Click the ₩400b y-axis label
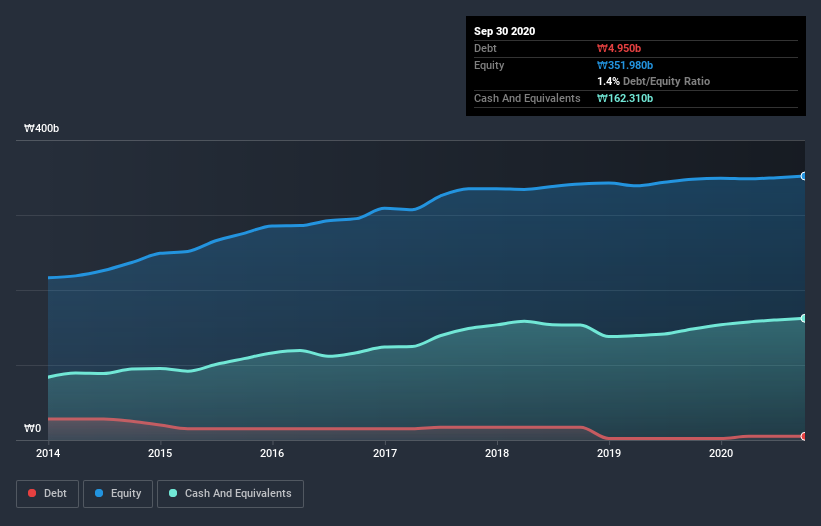Screen dimensions: 821x526 pyautogui.click(x=41, y=128)
